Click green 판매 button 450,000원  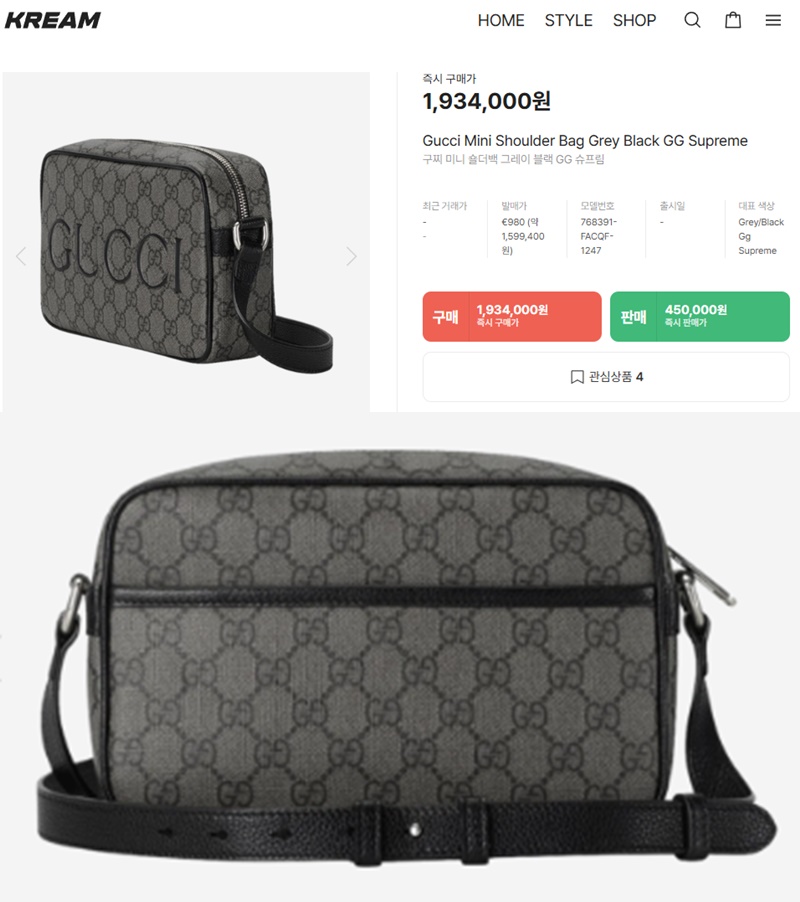(699, 316)
